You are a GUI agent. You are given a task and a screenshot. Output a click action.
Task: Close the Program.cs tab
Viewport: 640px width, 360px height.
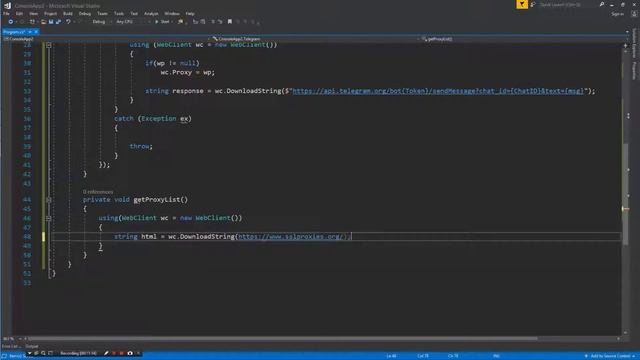tap(36, 32)
